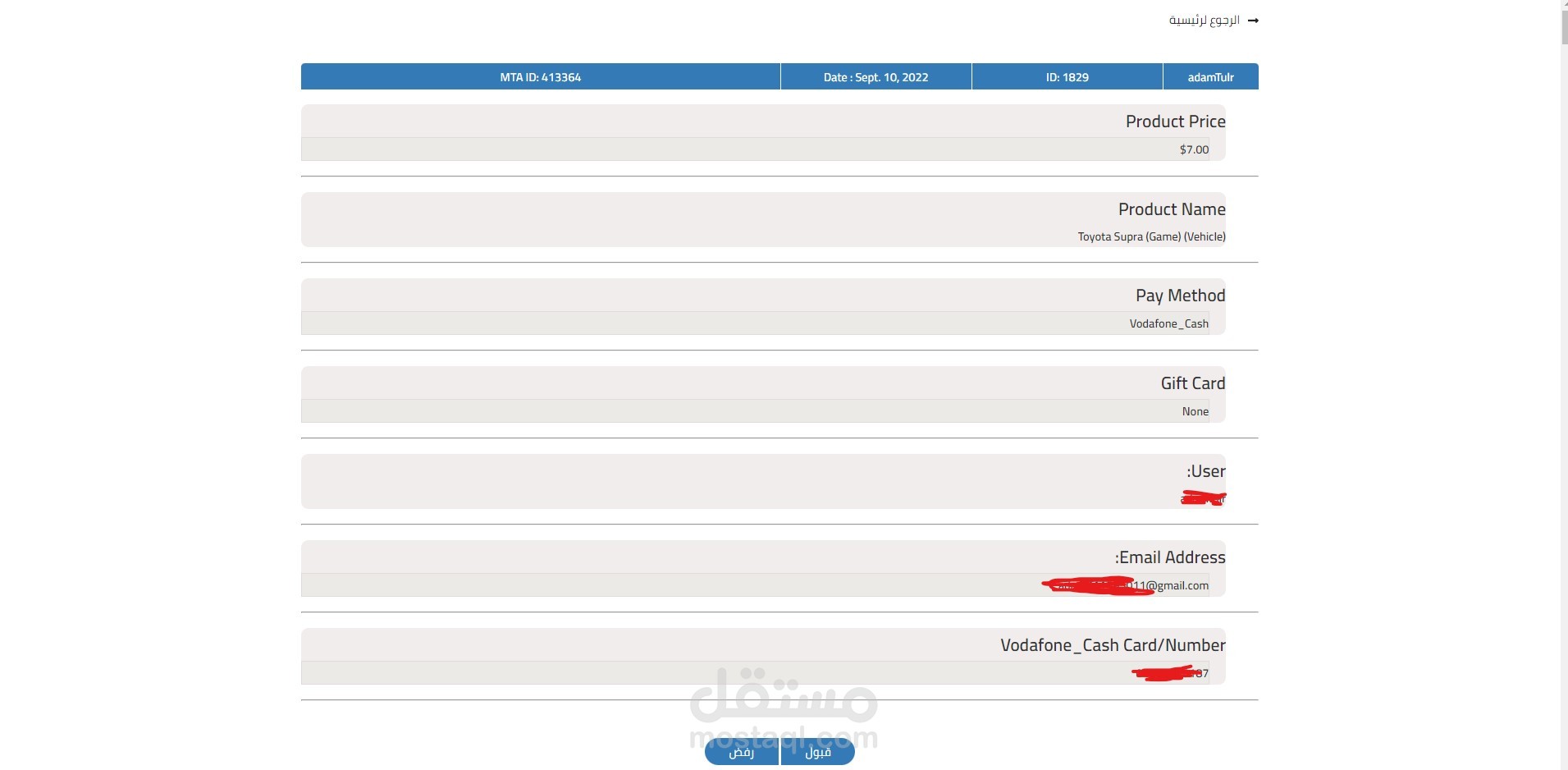Click the Product Name heading
Image resolution: width=1568 pixels, height=770 pixels.
coord(1172,209)
